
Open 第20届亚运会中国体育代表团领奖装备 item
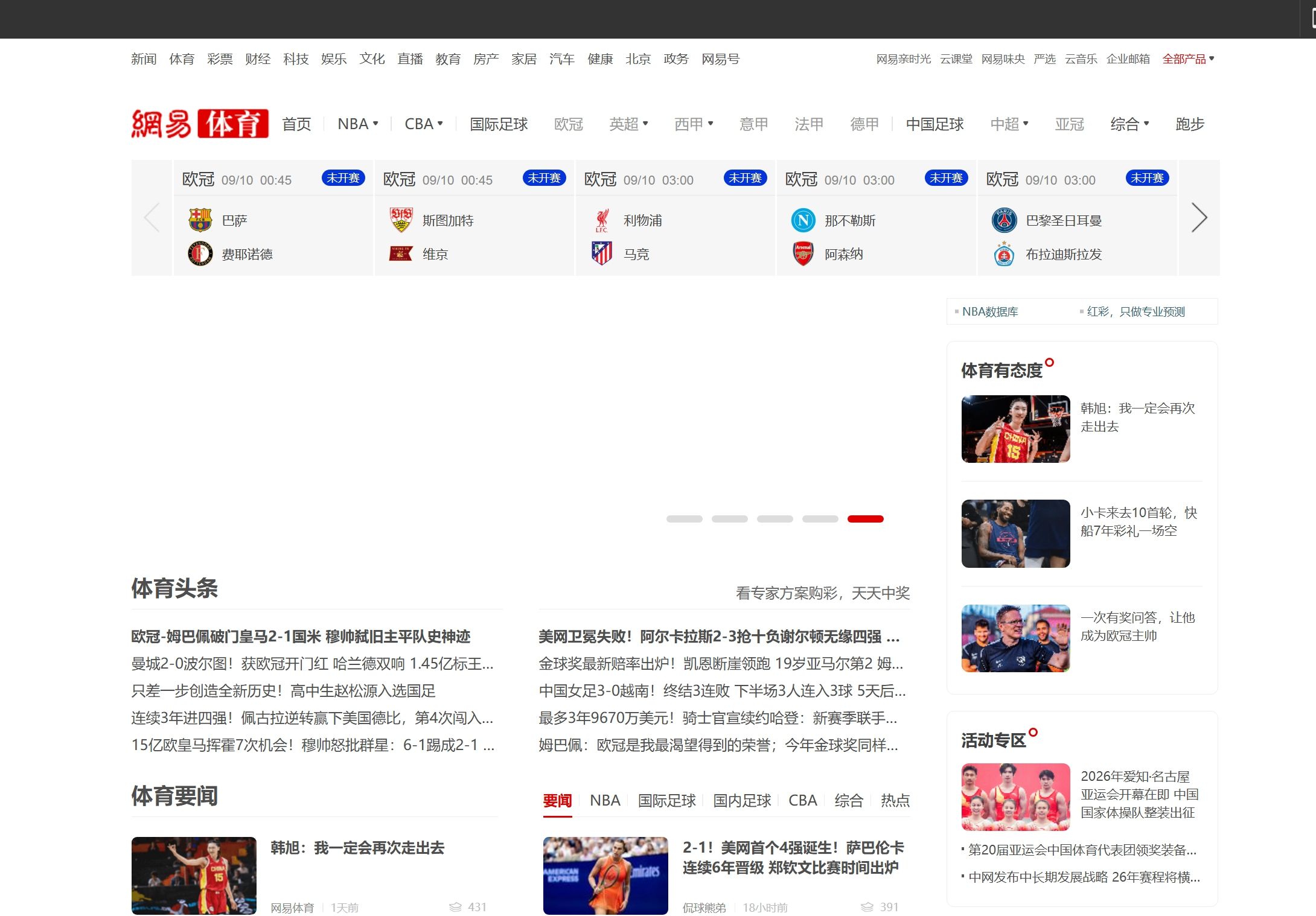tap(1082, 850)
